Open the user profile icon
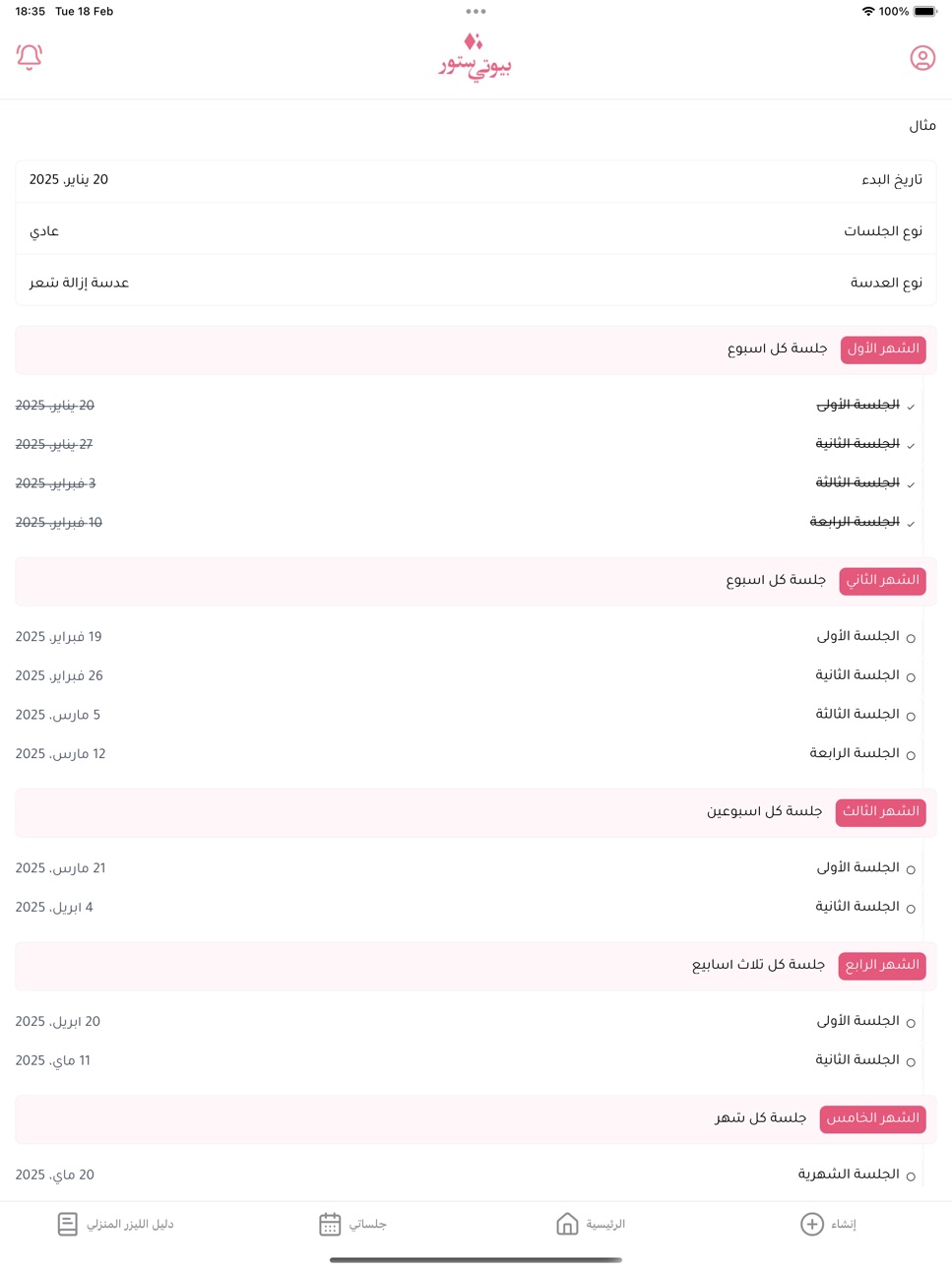This screenshot has height=1270, width=952. (922, 58)
